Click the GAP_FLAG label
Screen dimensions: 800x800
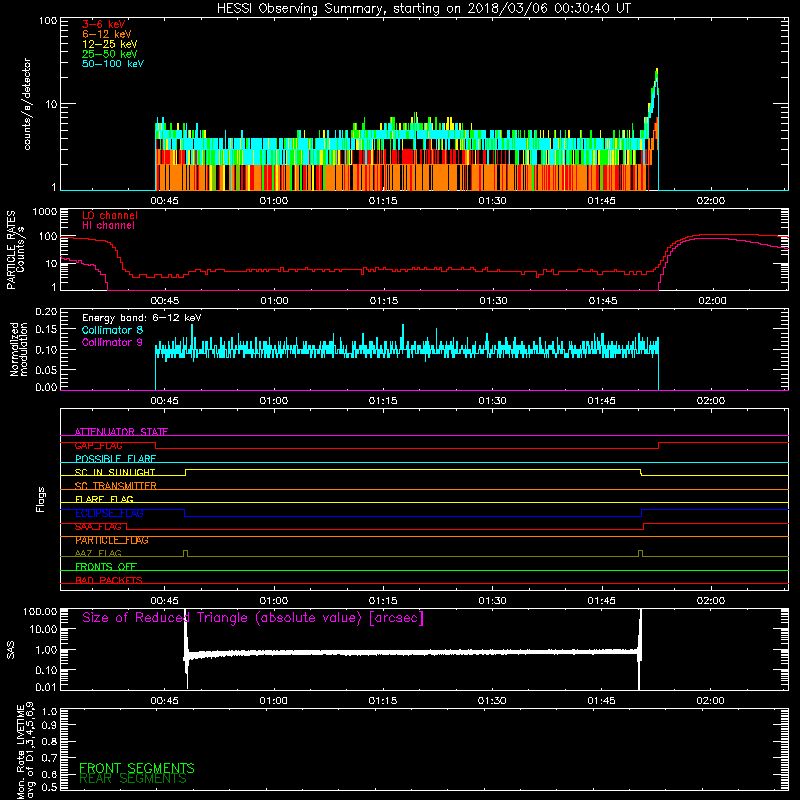point(98,445)
